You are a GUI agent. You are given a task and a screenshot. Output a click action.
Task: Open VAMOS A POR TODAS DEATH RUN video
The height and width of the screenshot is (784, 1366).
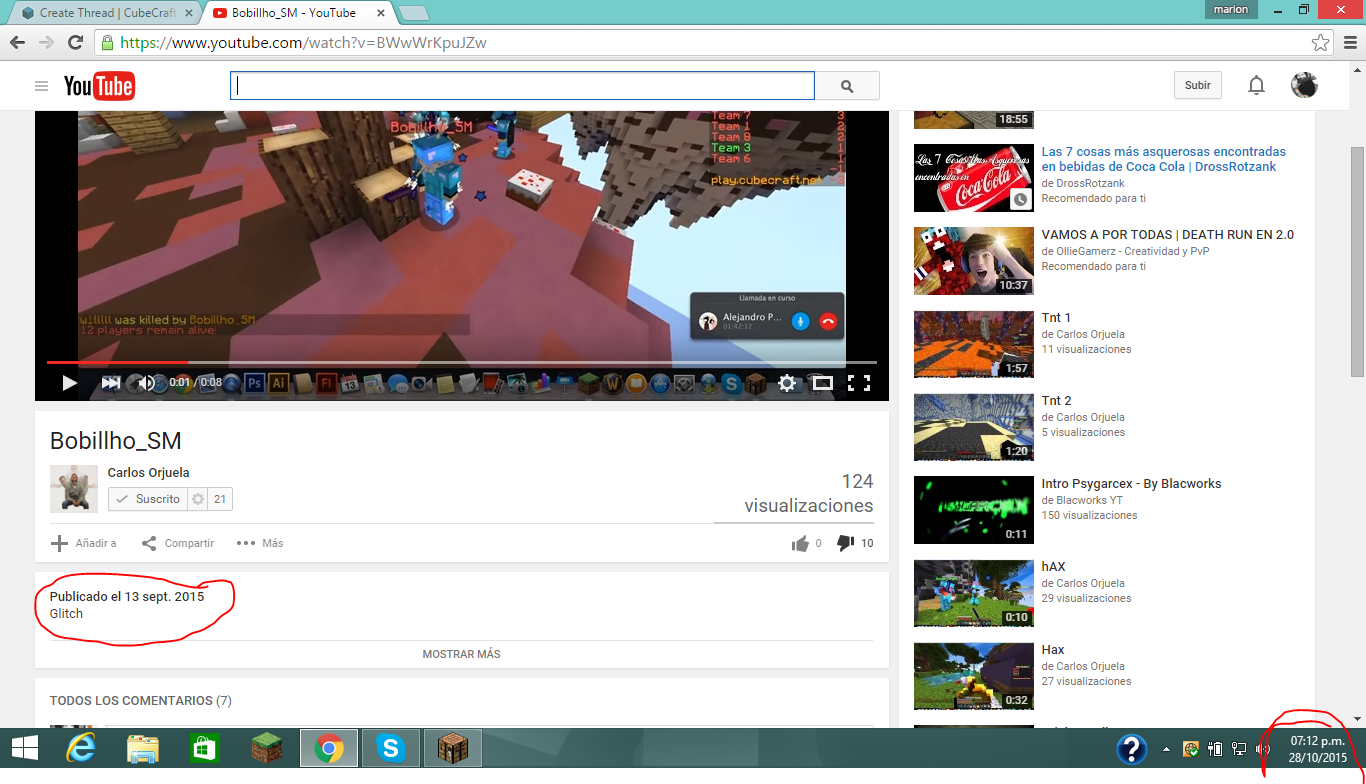click(1168, 235)
